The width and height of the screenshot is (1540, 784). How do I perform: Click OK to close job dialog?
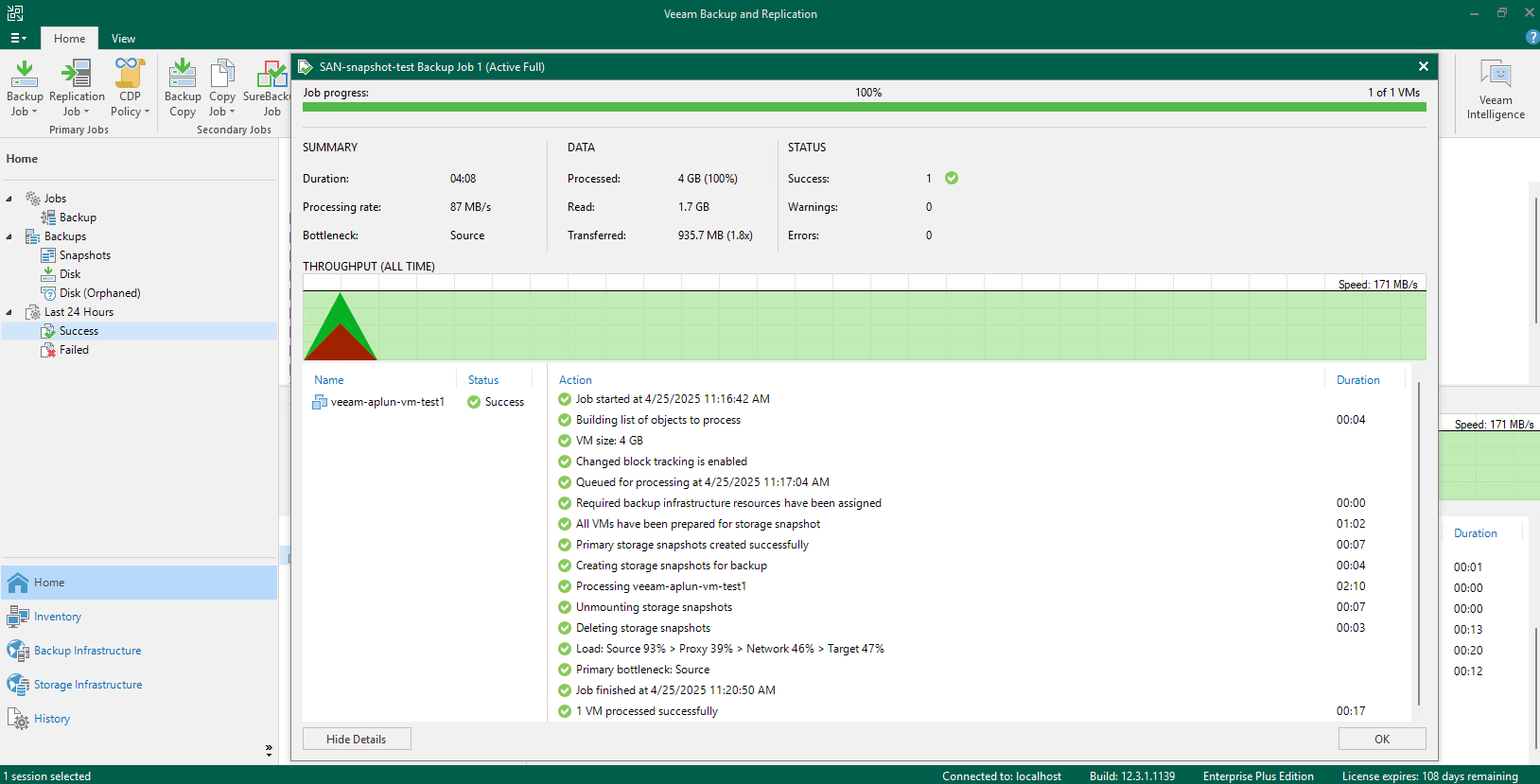1382,739
